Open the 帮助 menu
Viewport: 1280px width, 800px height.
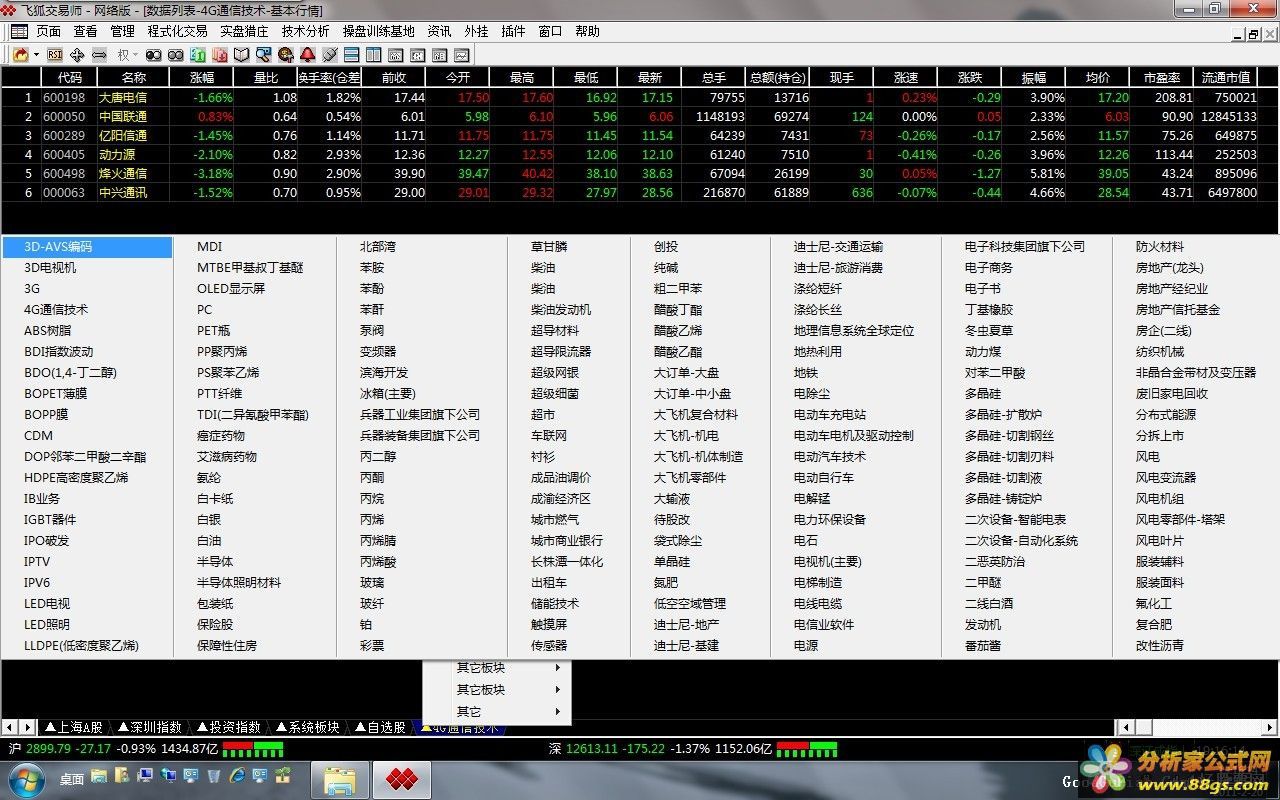coord(588,31)
